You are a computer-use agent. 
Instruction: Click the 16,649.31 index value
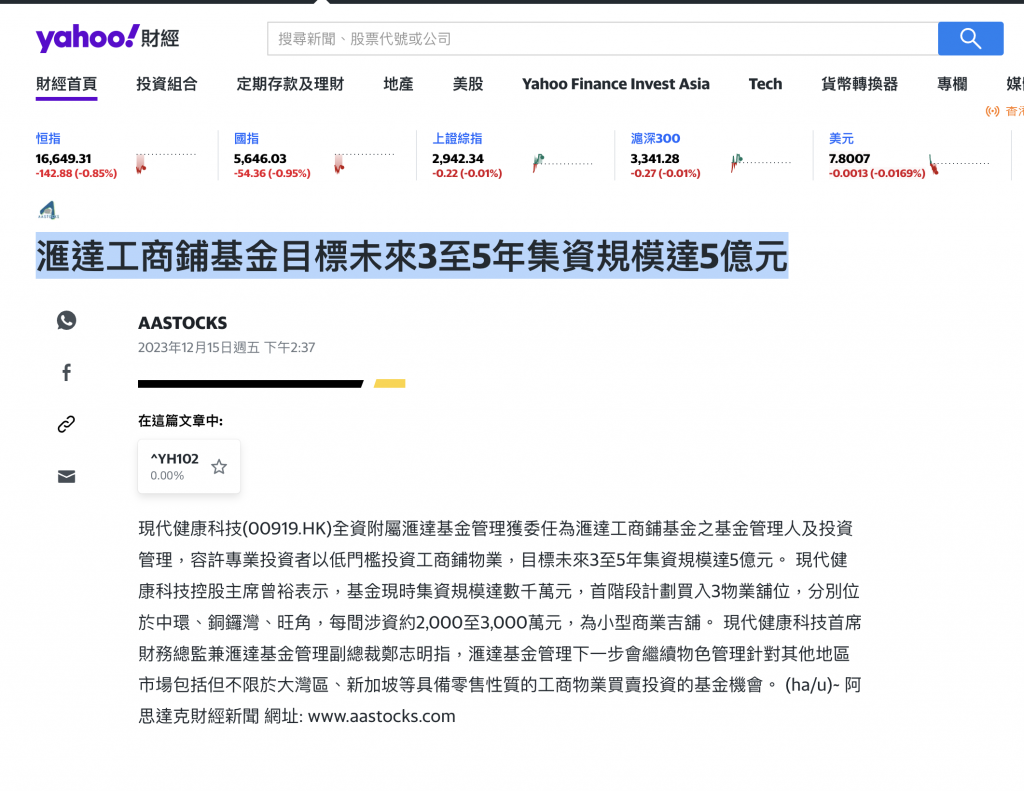coord(63,159)
